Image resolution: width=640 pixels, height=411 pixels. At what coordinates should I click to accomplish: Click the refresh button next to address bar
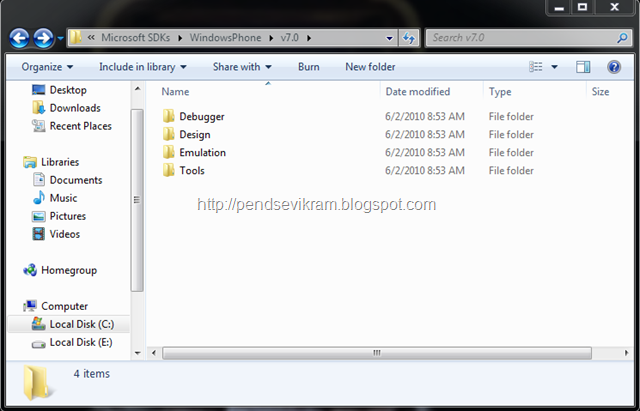tap(409, 38)
